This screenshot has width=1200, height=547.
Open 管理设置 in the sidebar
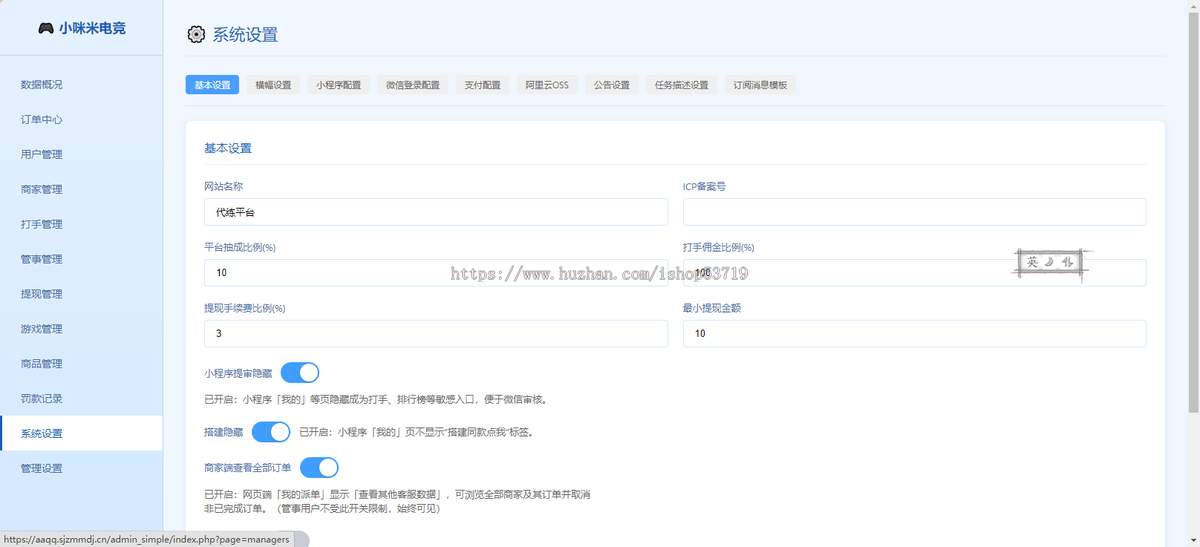81,468
